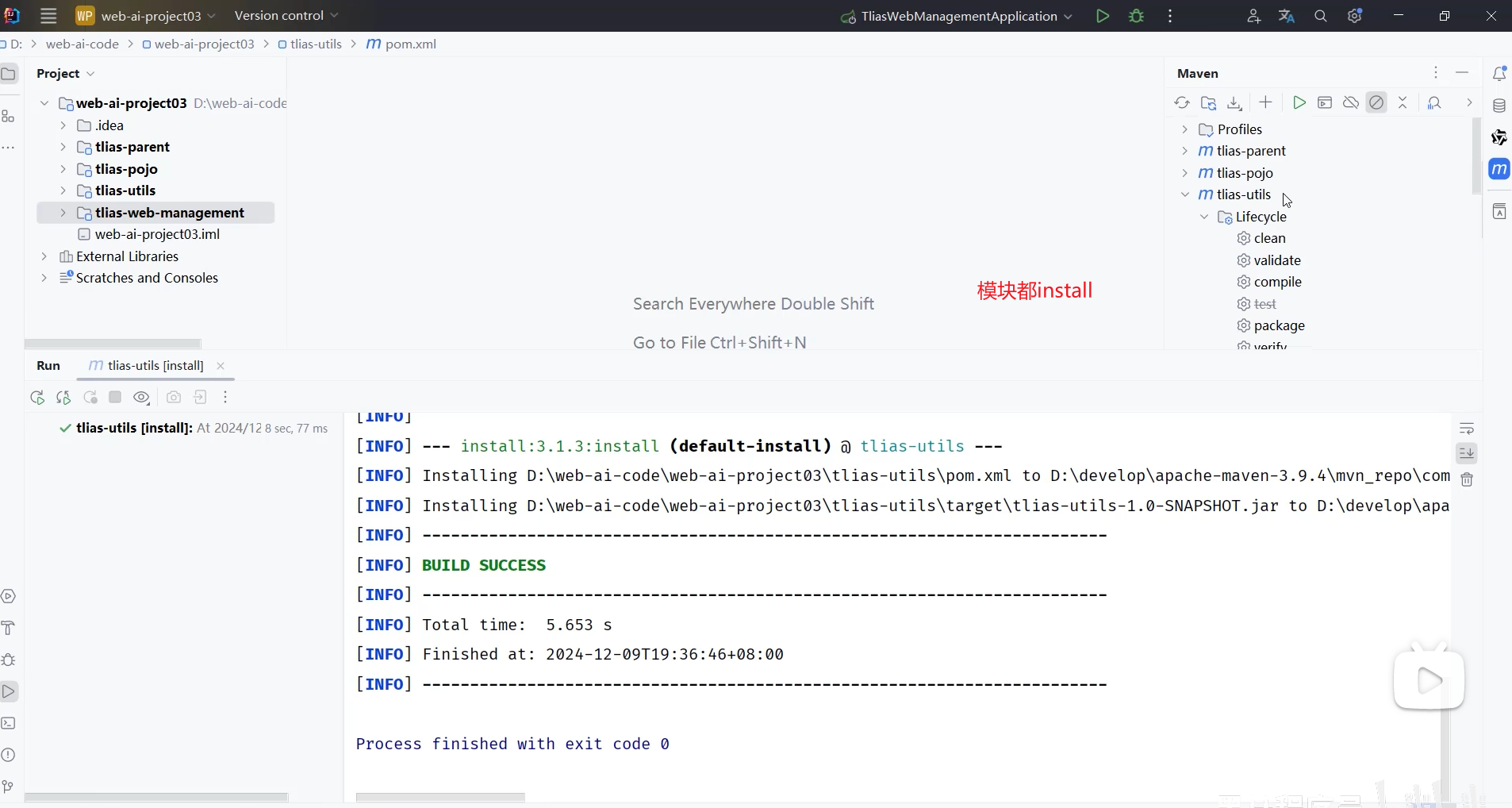Collapse Lifecycle node in Maven
The image size is (1512, 808).
[x=1204, y=217]
